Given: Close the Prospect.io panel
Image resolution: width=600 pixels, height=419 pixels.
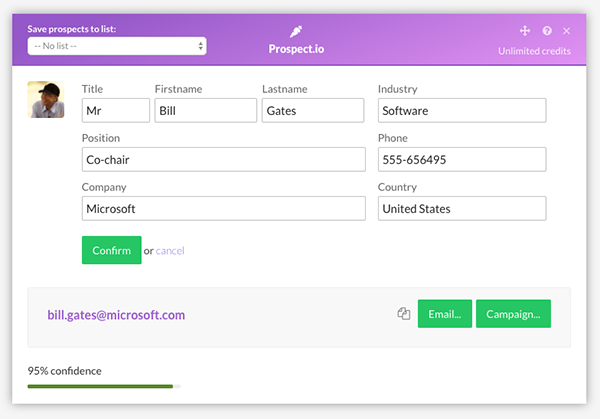Looking at the screenshot, I should (x=566, y=31).
